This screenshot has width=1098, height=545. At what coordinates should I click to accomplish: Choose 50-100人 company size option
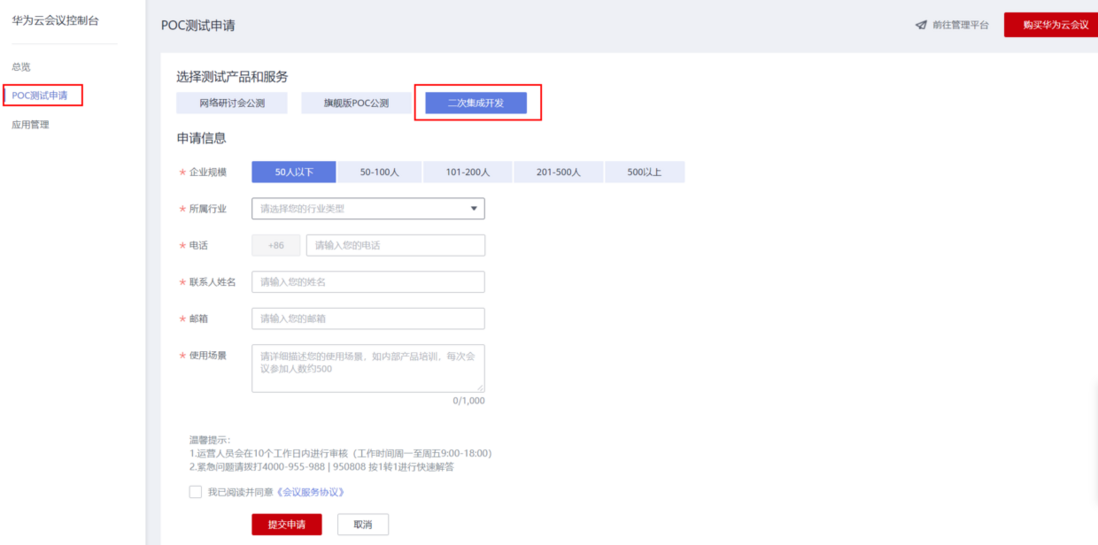pyautogui.click(x=380, y=172)
